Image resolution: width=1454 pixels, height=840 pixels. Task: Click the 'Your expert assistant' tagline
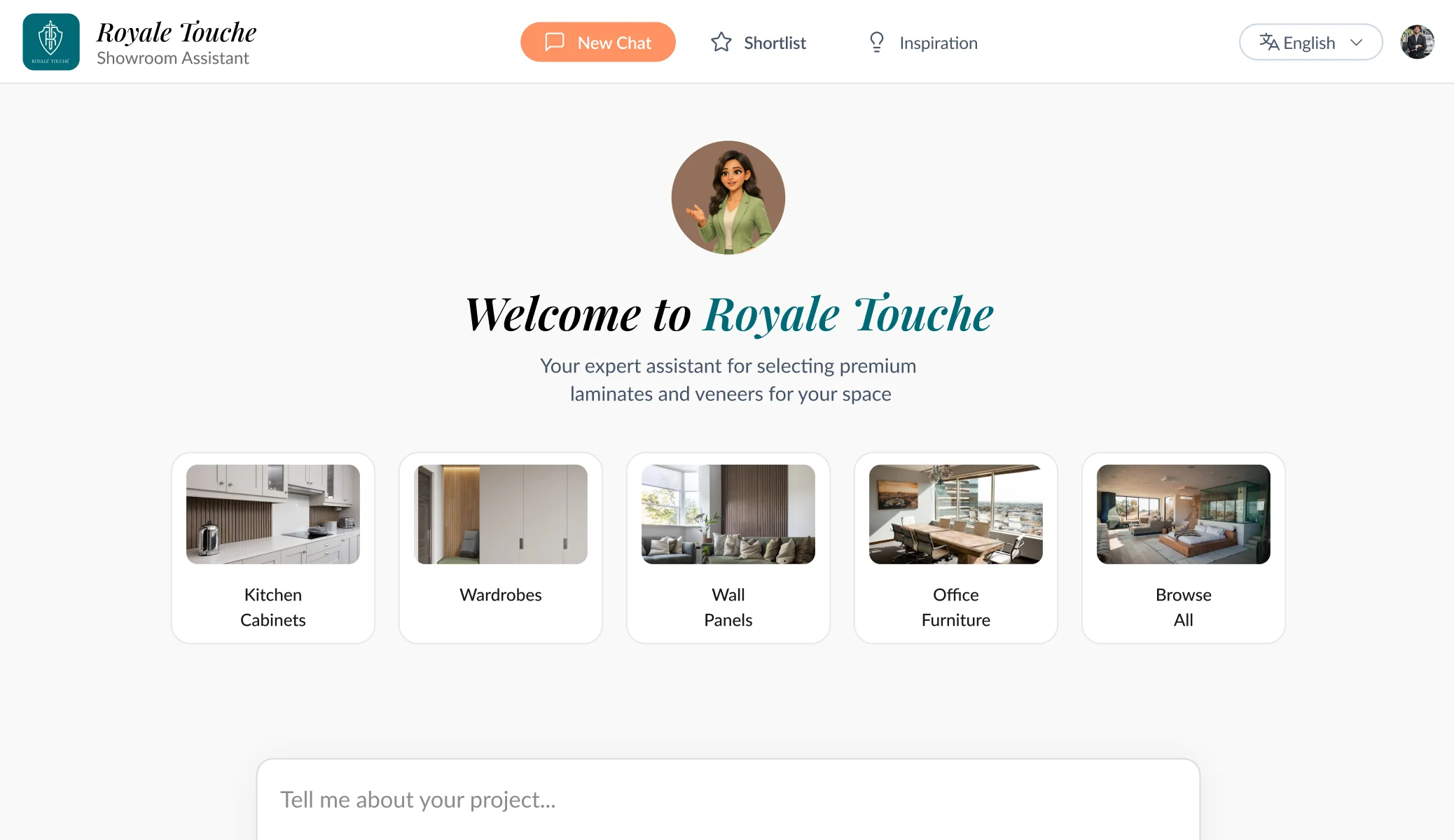[728, 379]
